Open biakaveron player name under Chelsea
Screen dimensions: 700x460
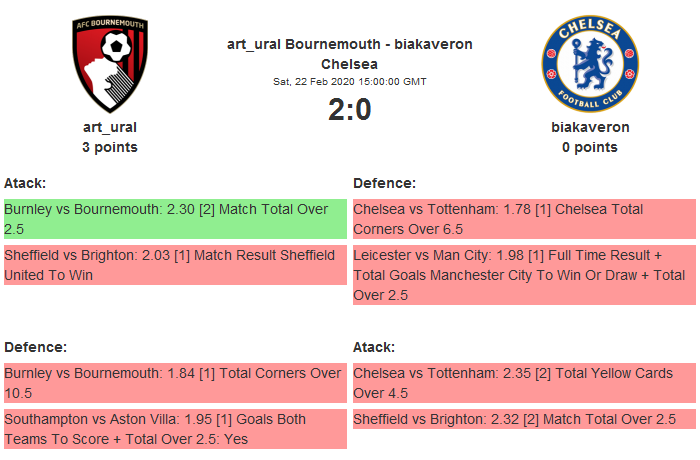(590, 127)
